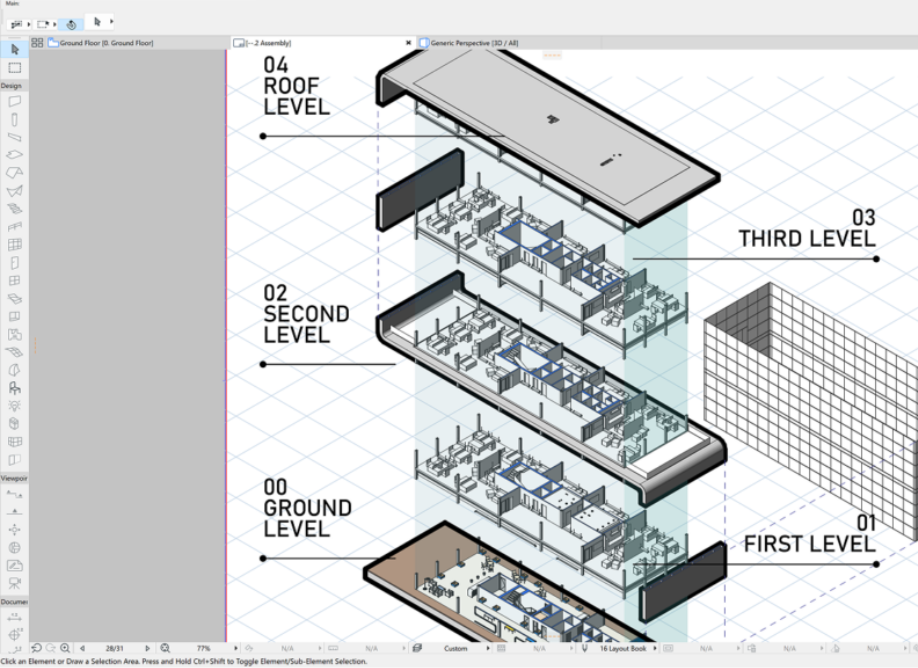Click the 77% zoom value
The height and width of the screenshot is (668, 918).
tap(203, 648)
